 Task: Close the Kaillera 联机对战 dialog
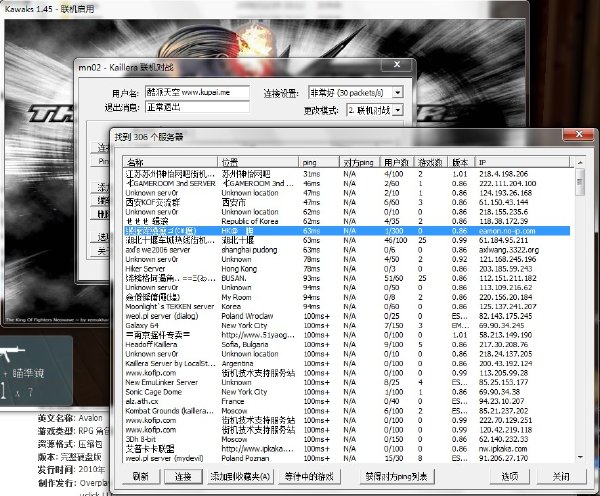point(397,65)
